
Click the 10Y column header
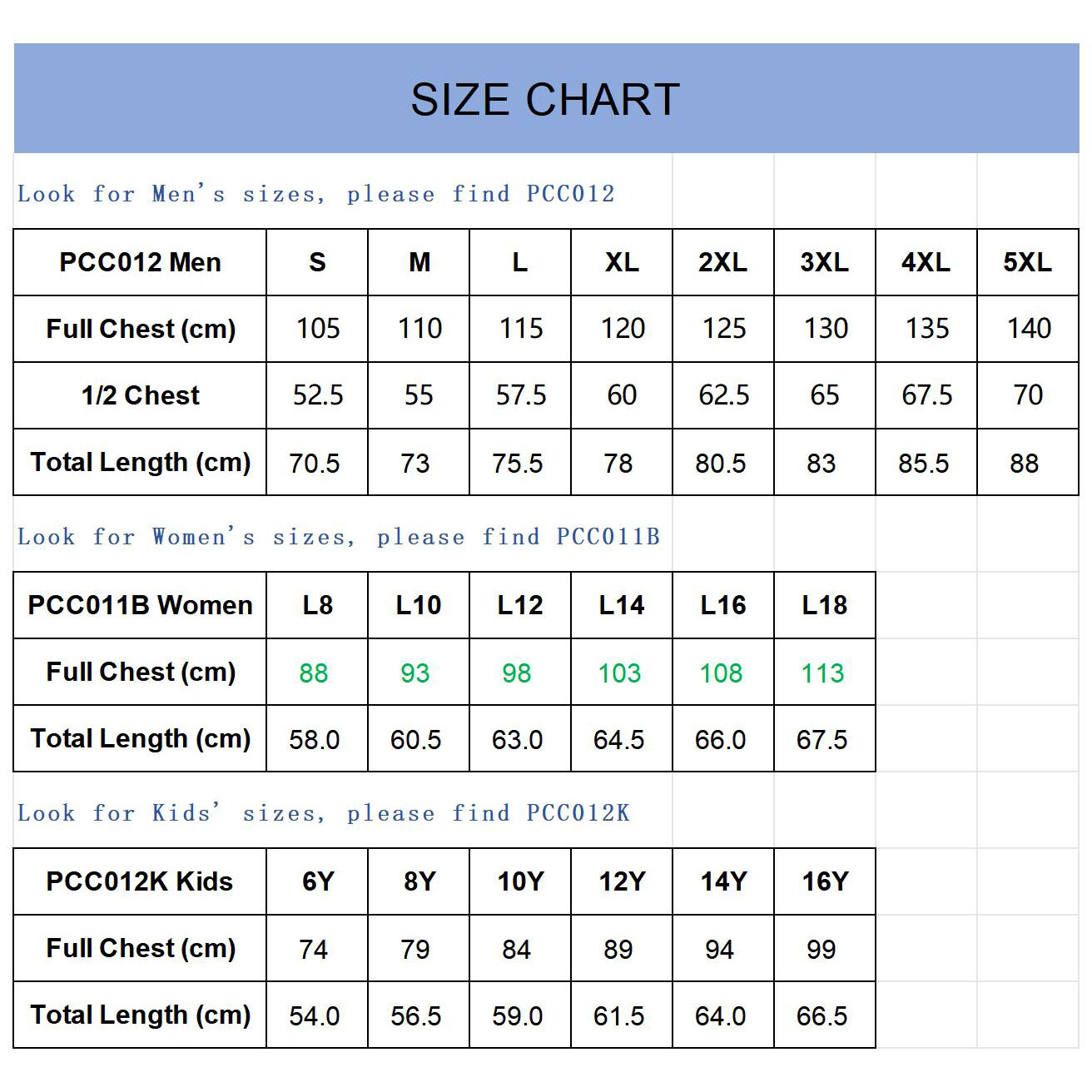click(520, 881)
